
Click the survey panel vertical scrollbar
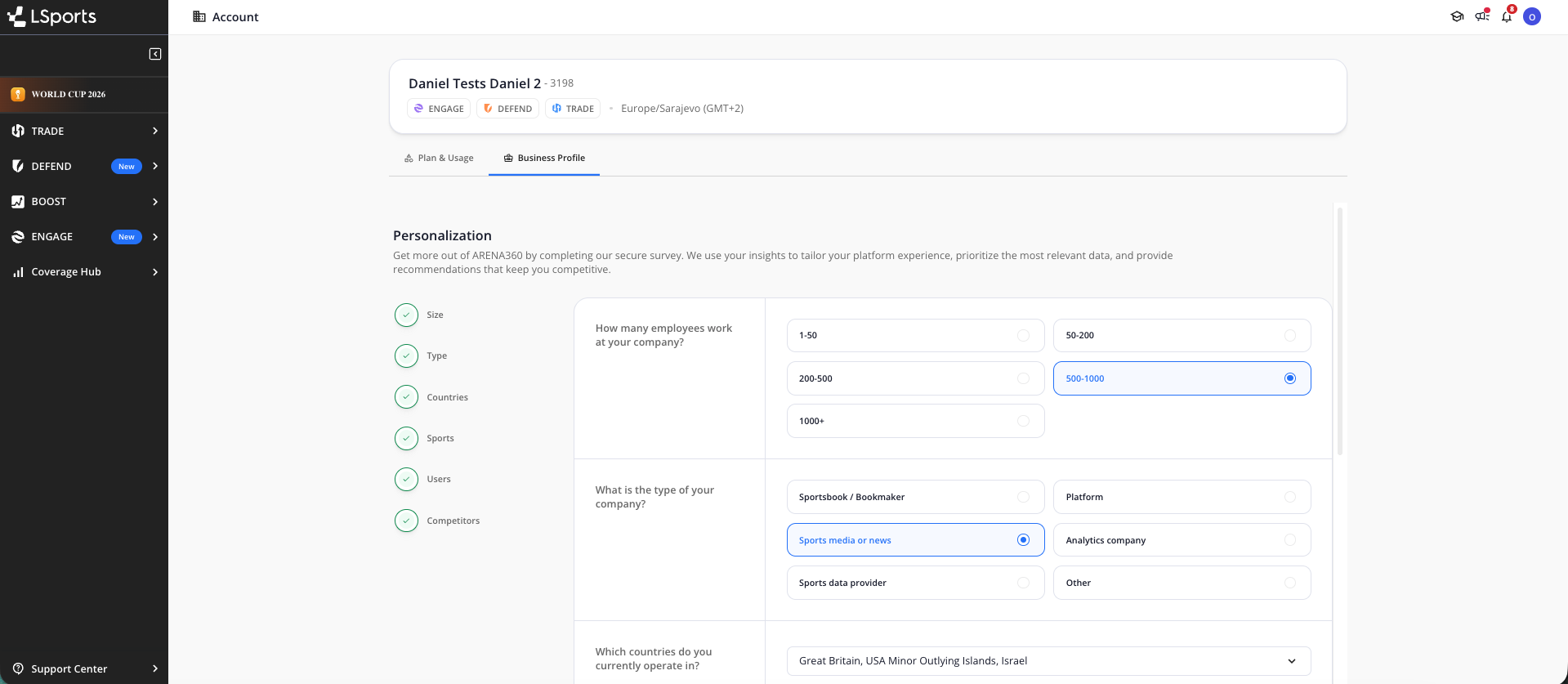pyautogui.click(x=1340, y=332)
